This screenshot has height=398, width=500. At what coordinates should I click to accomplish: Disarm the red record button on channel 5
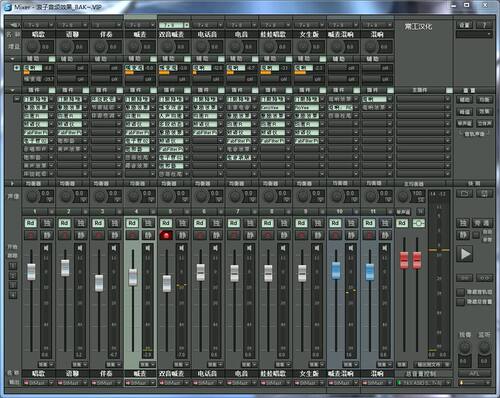[x=166, y=235]
